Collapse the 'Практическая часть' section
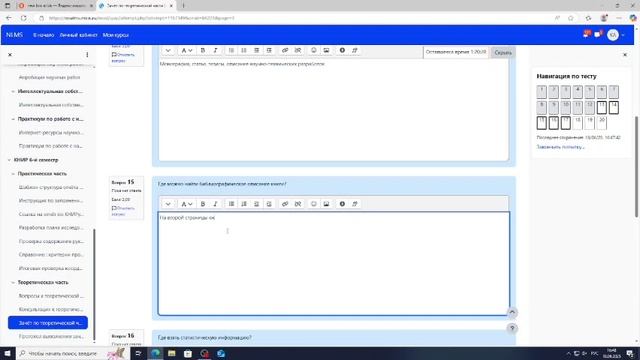The height and width of the screenshot is (360, 640). tap(13, 173)
